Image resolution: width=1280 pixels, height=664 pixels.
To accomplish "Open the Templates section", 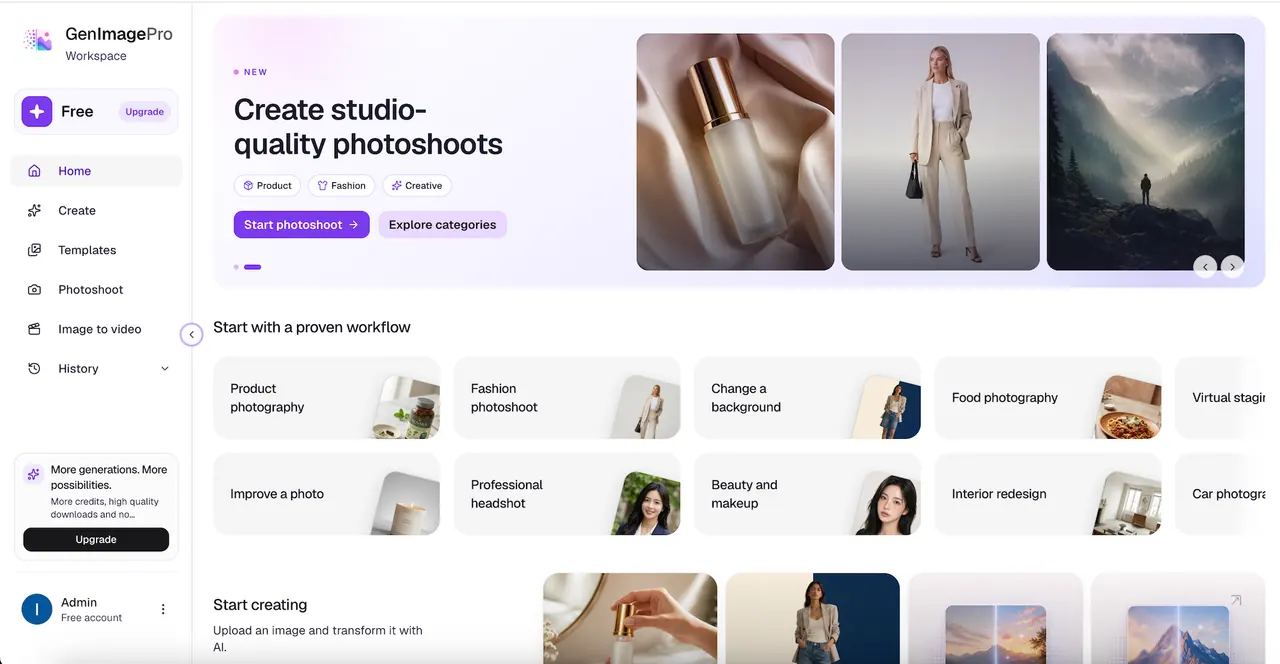I will click(97, 250).
